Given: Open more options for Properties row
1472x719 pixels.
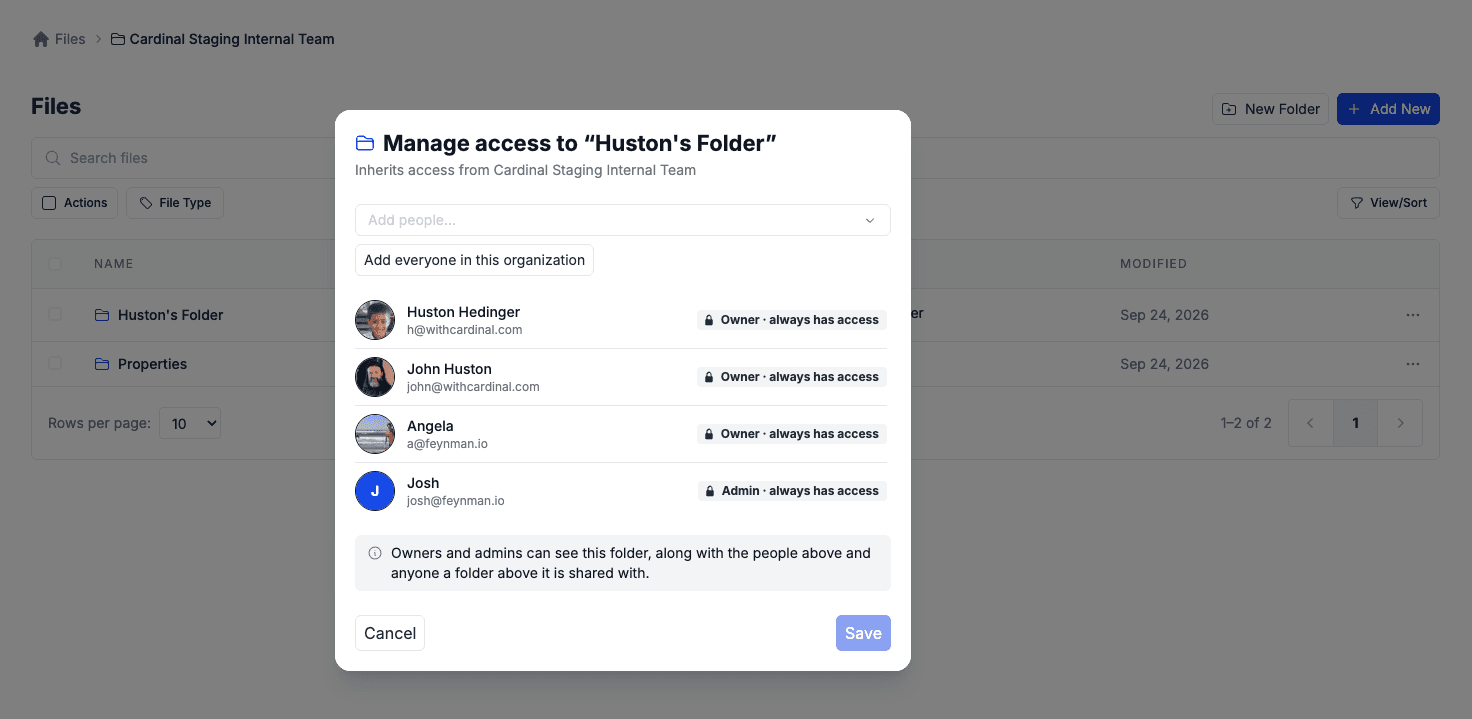Looking at the screenshot, I should click(1413, 364).
